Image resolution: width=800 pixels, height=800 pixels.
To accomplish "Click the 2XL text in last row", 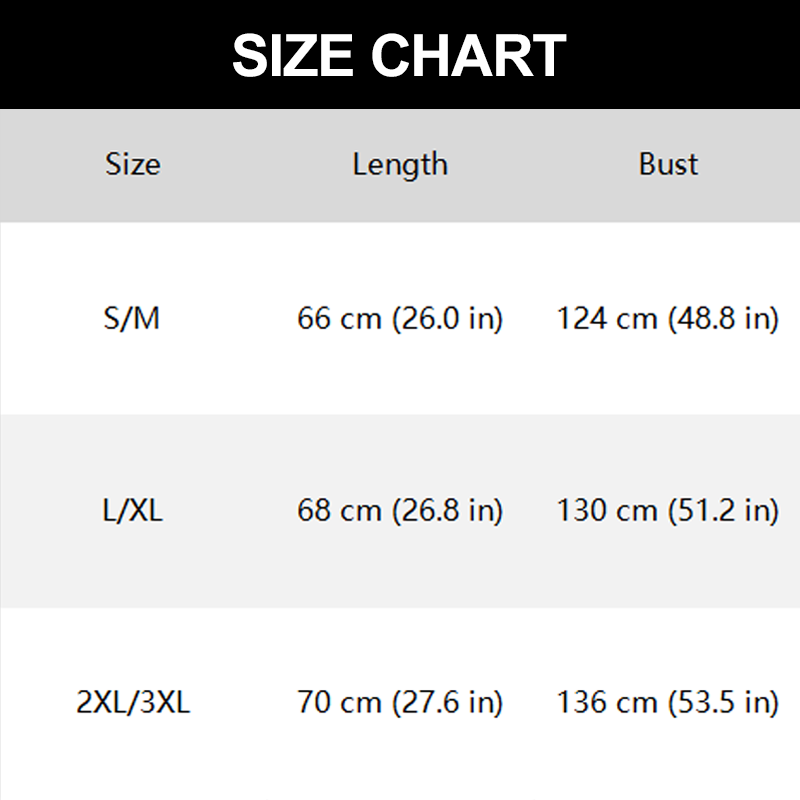I will pos(102,703).
